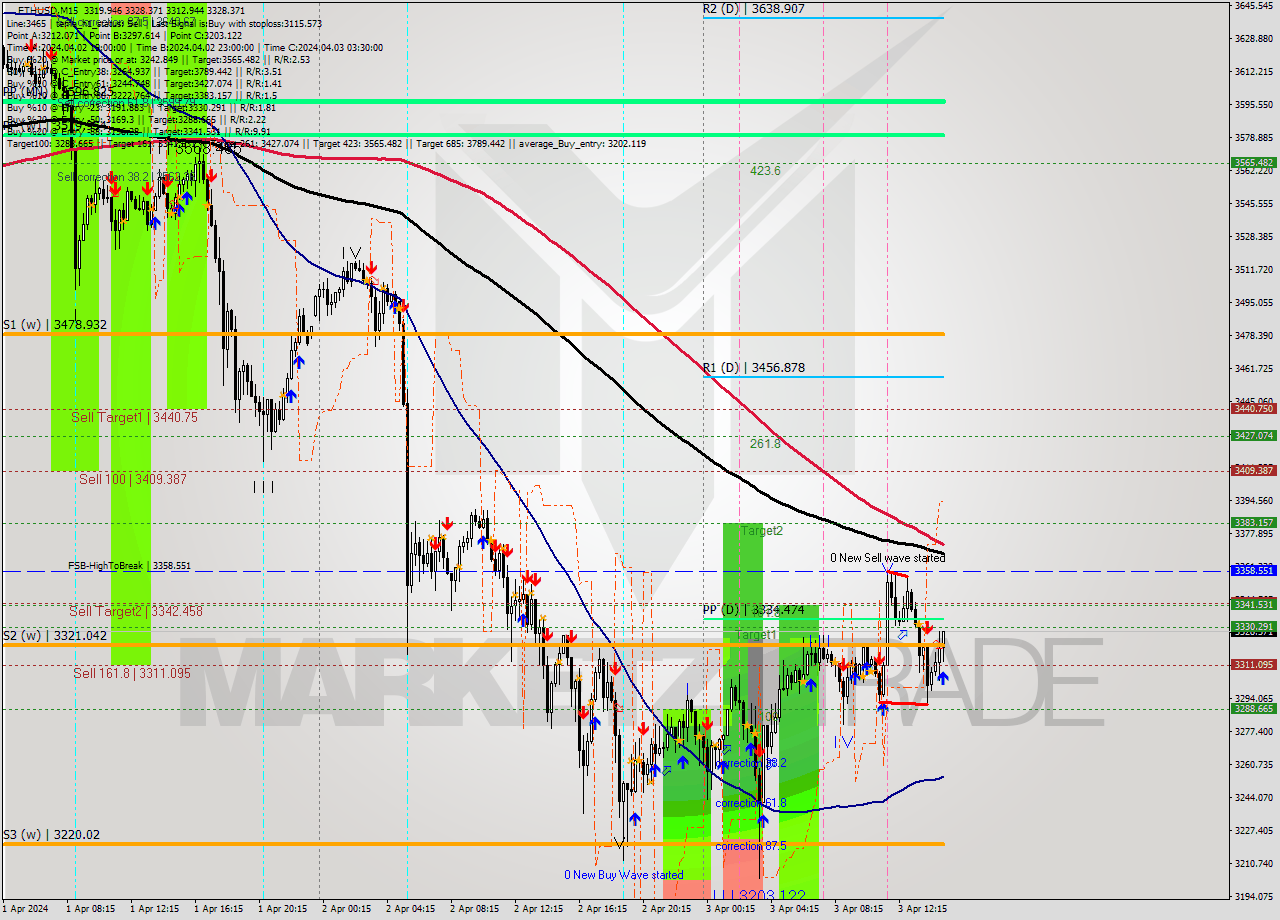The width and height of the screenshot is (1280, 920).
Task: Select the '2 Apr 12:15' time axis label
Action: pyautogui.click(x=539, y=910)
